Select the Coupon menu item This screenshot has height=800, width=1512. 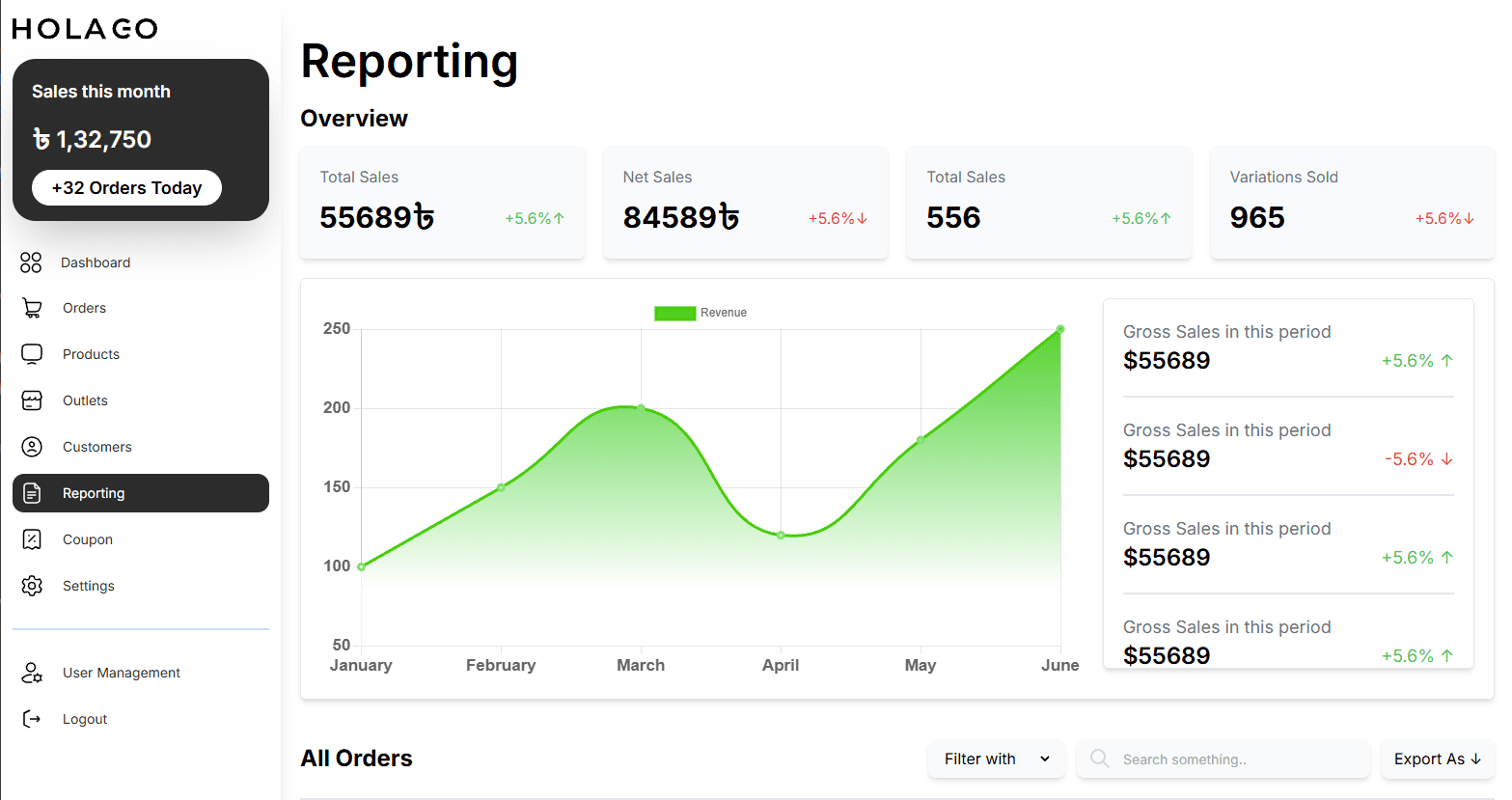[x=141, y=539]
